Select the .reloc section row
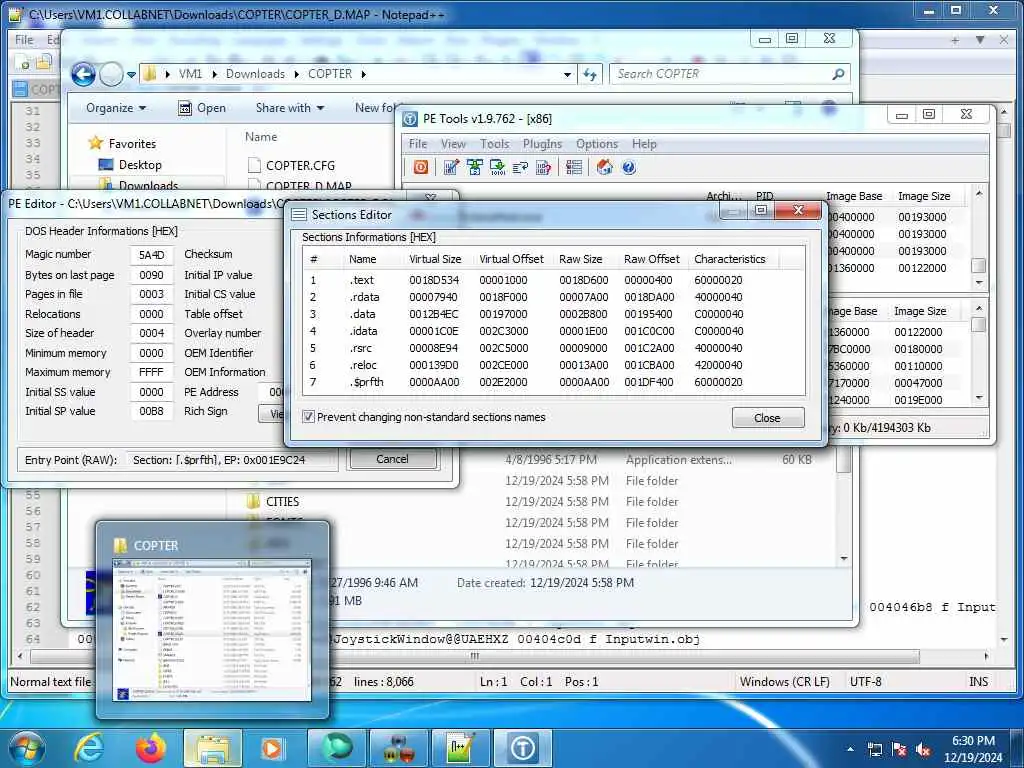 coord(554,365)
